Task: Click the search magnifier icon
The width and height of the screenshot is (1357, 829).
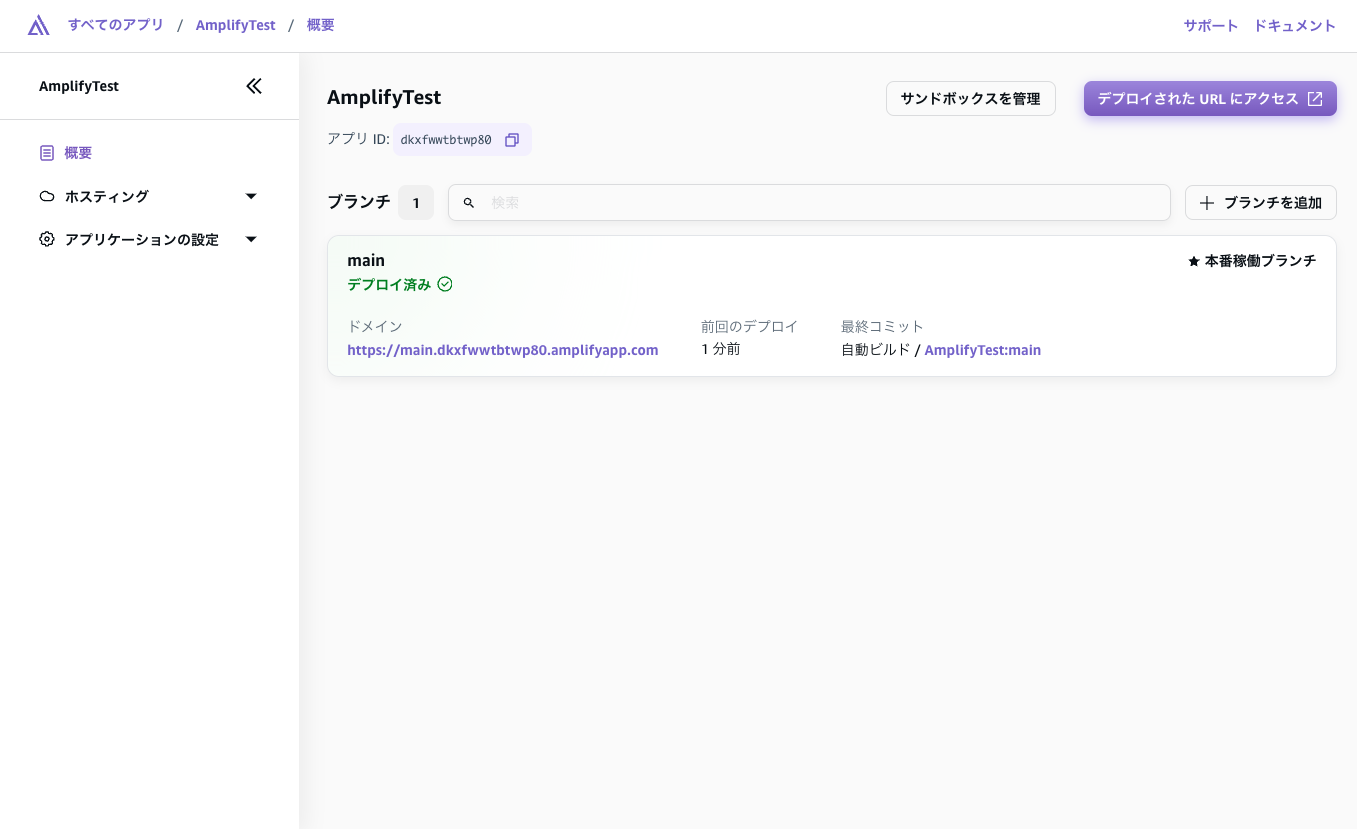Action: 469,203
